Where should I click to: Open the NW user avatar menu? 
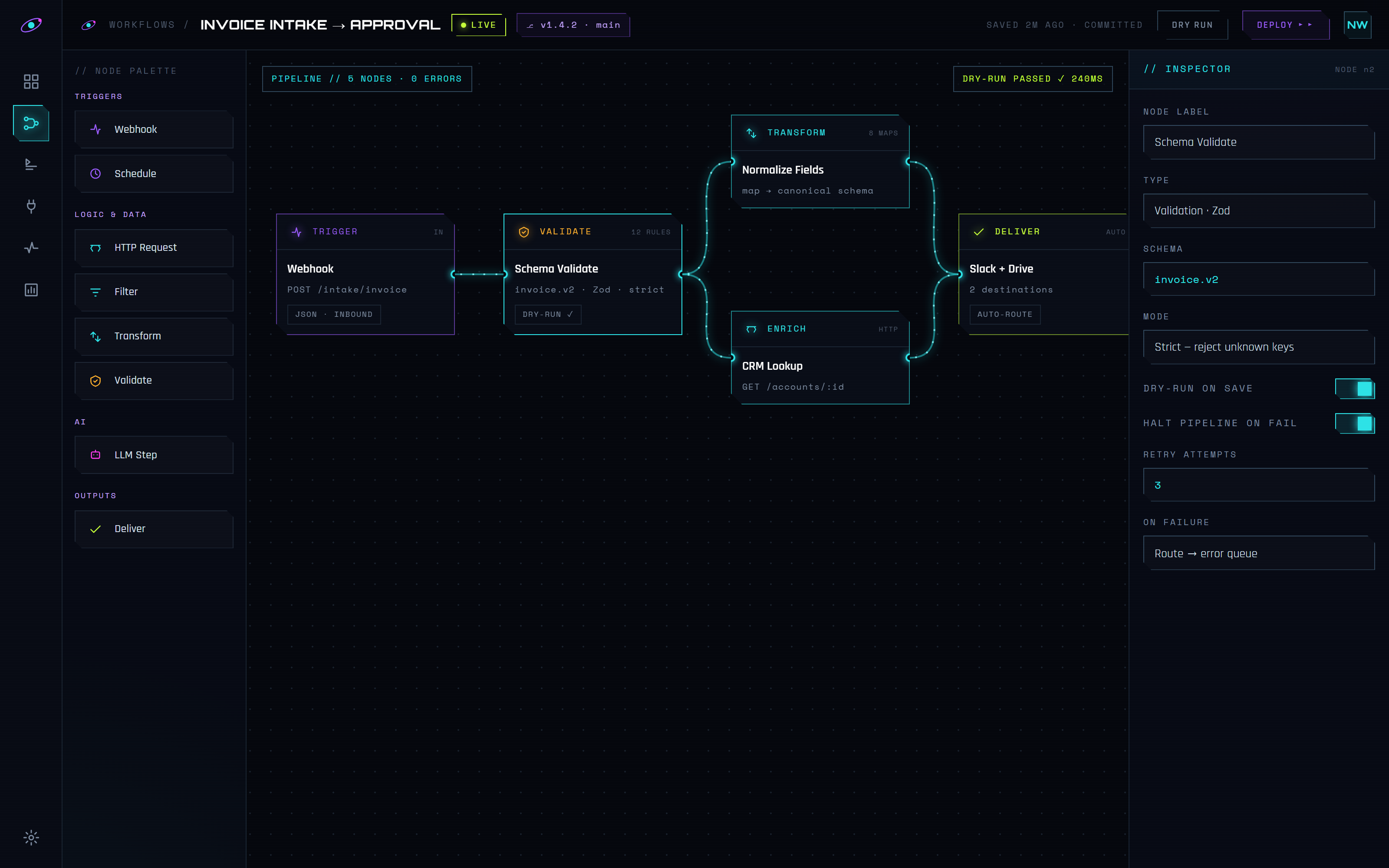(x=1357, y=25)
